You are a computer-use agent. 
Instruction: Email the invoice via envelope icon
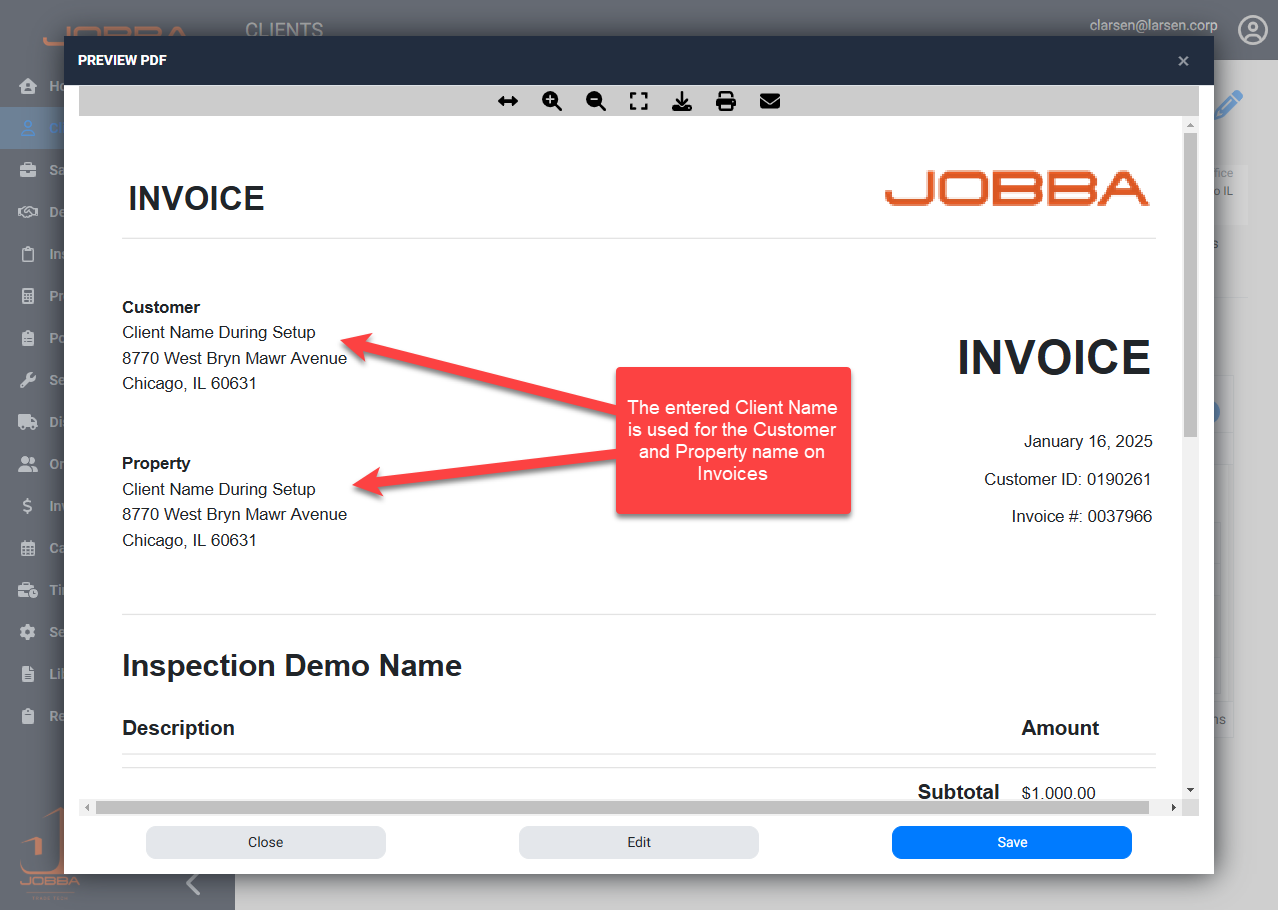click(x=770, y=101)
